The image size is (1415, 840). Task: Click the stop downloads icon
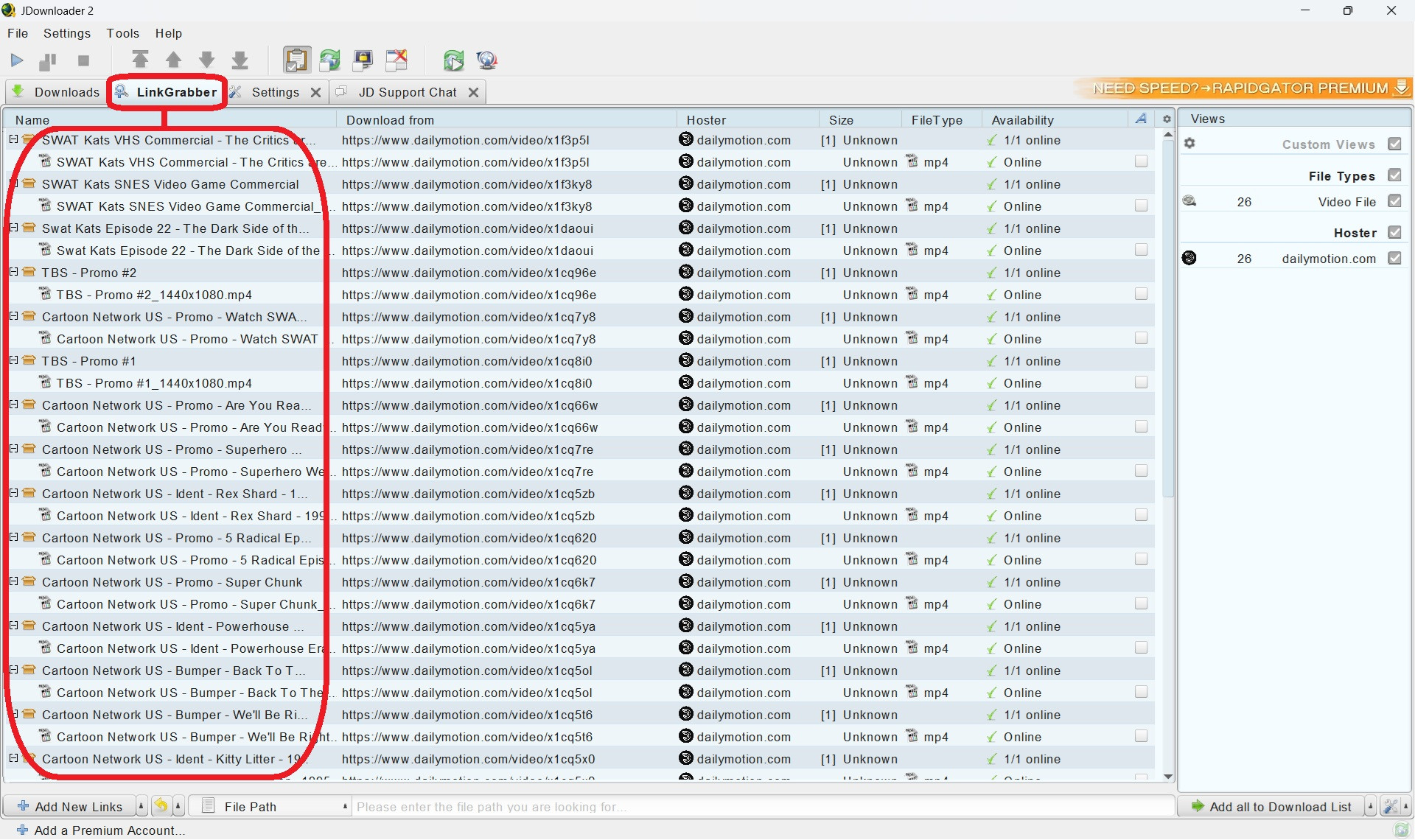[x=83, y=60]
